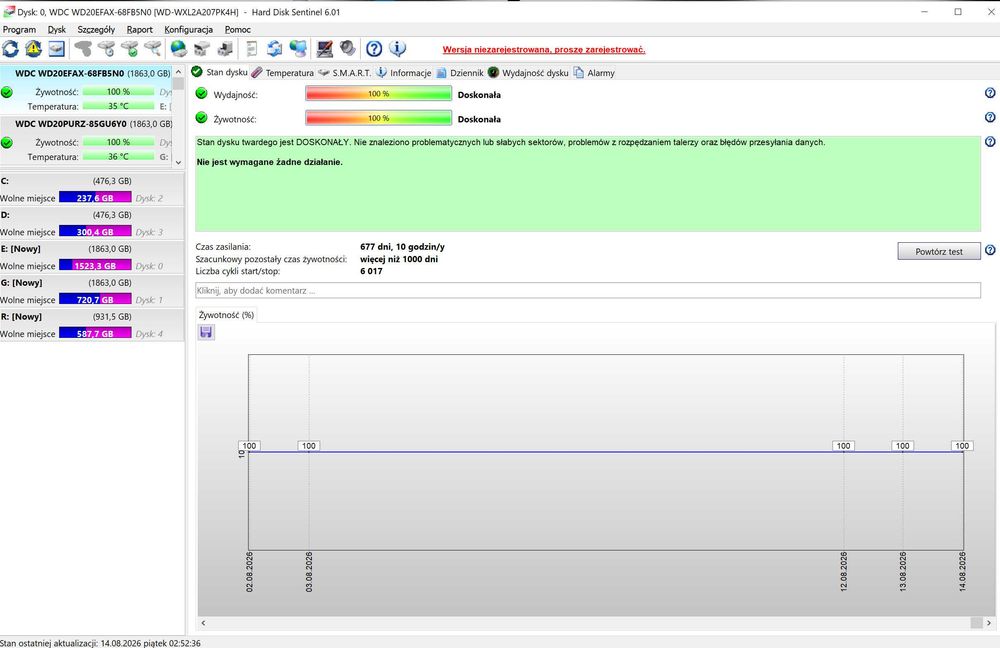This screenshot has width=1000, height=648.
Task: Open the Raport menu
Action: 140,29
